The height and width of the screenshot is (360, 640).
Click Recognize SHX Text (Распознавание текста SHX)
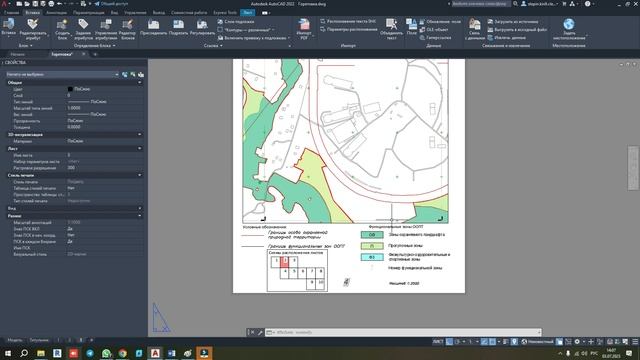[348, 21]
